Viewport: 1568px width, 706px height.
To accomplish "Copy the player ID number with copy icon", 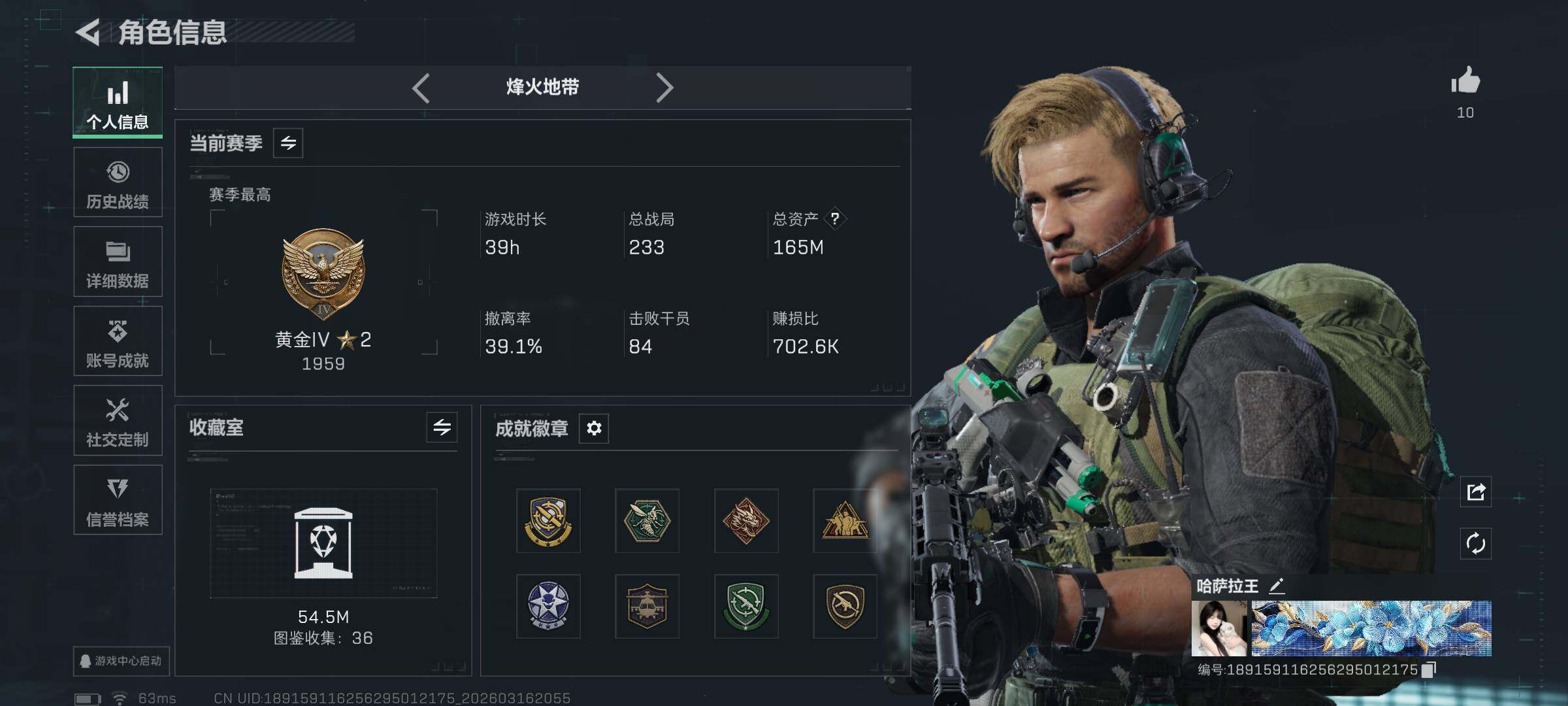I will [x=1429, y=670].
